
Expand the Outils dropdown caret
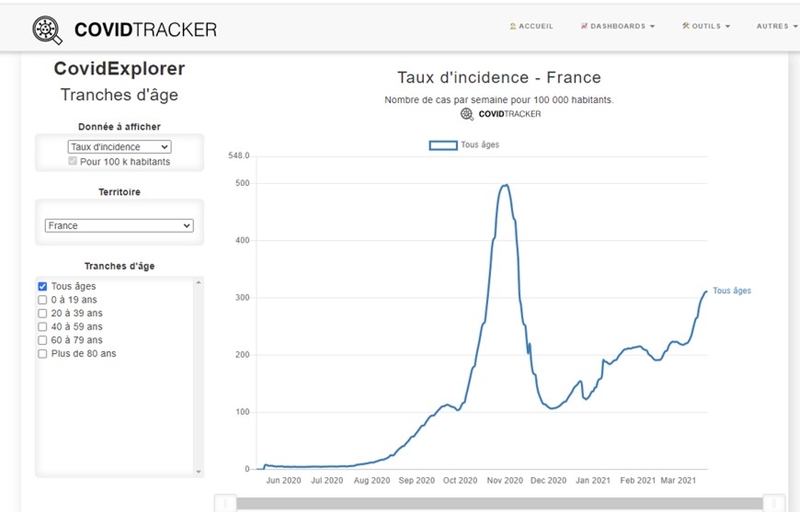(x=728, y=27)
